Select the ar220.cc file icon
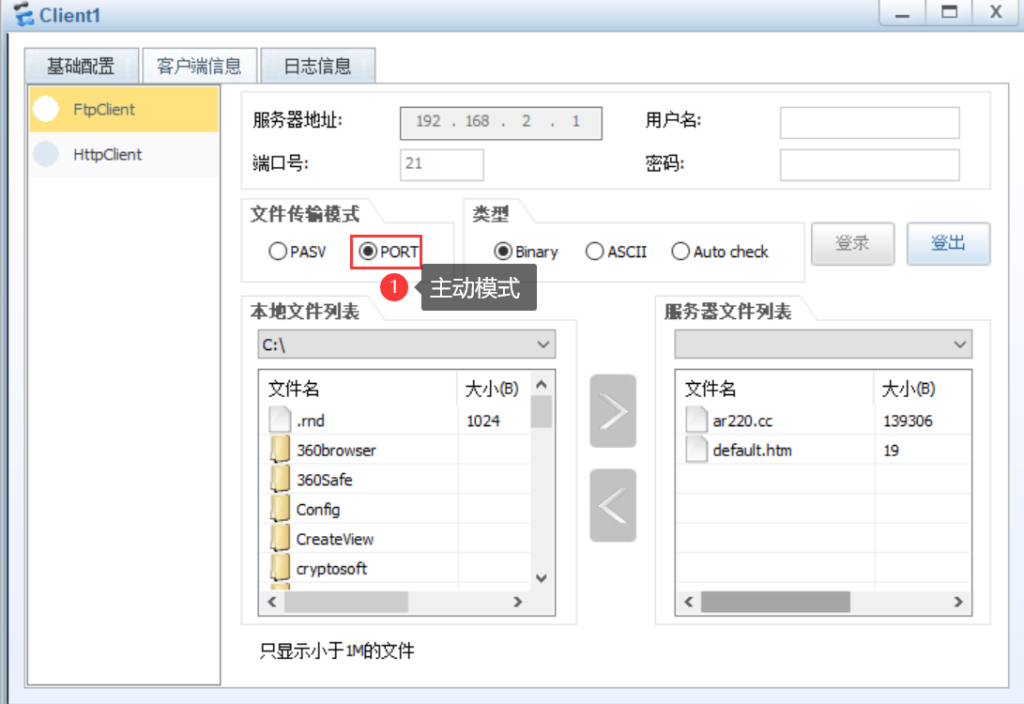Image resolution: width=1024 pixels, height=704 pixels. click(x=697, y=420)
